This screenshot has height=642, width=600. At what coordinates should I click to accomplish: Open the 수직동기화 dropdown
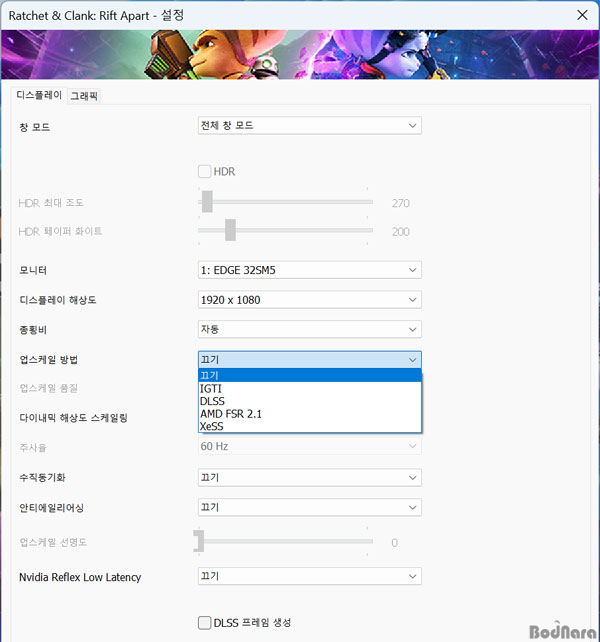coord(310,478)
